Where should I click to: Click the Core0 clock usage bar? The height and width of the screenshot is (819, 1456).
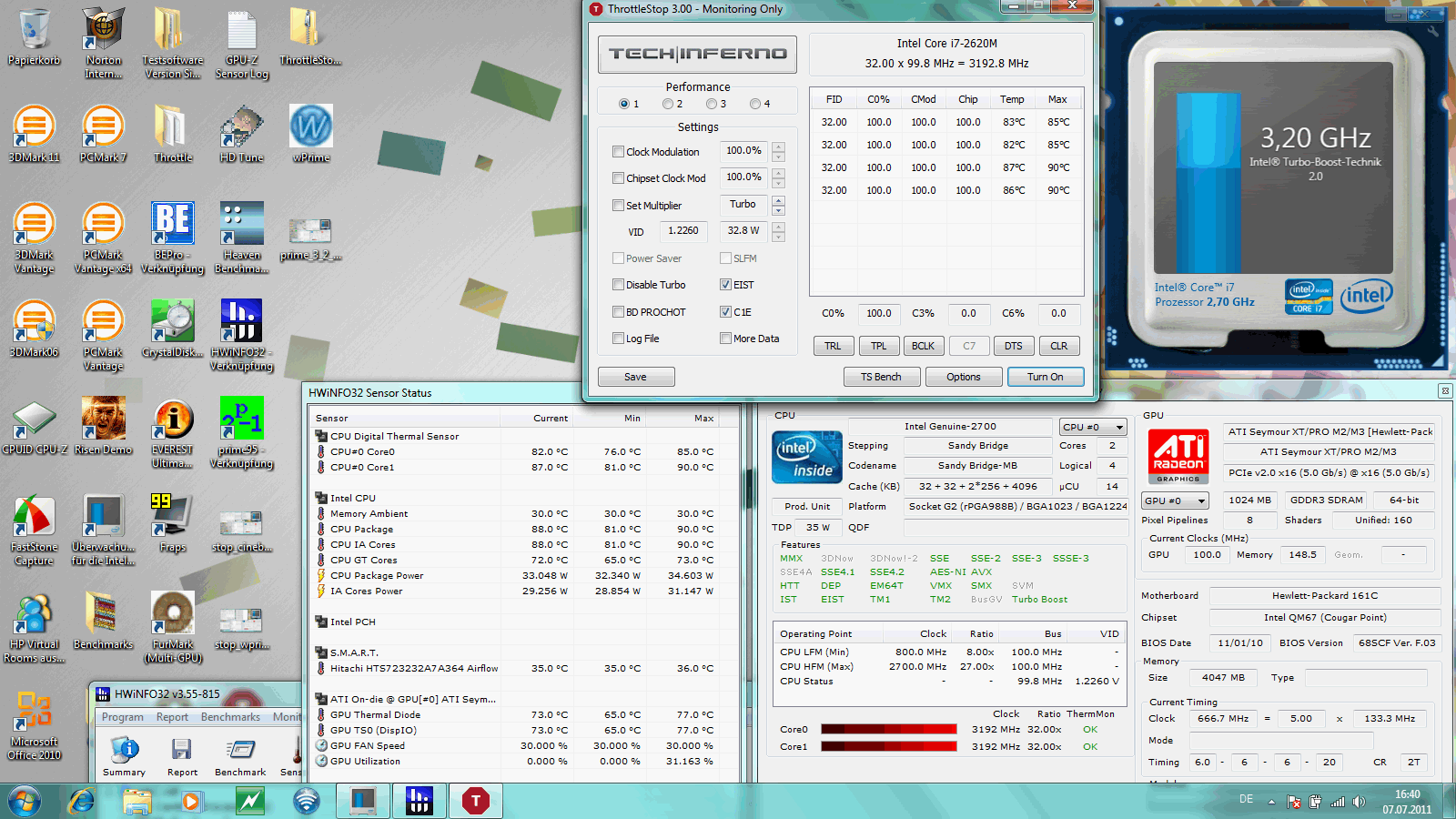(889, 729)
